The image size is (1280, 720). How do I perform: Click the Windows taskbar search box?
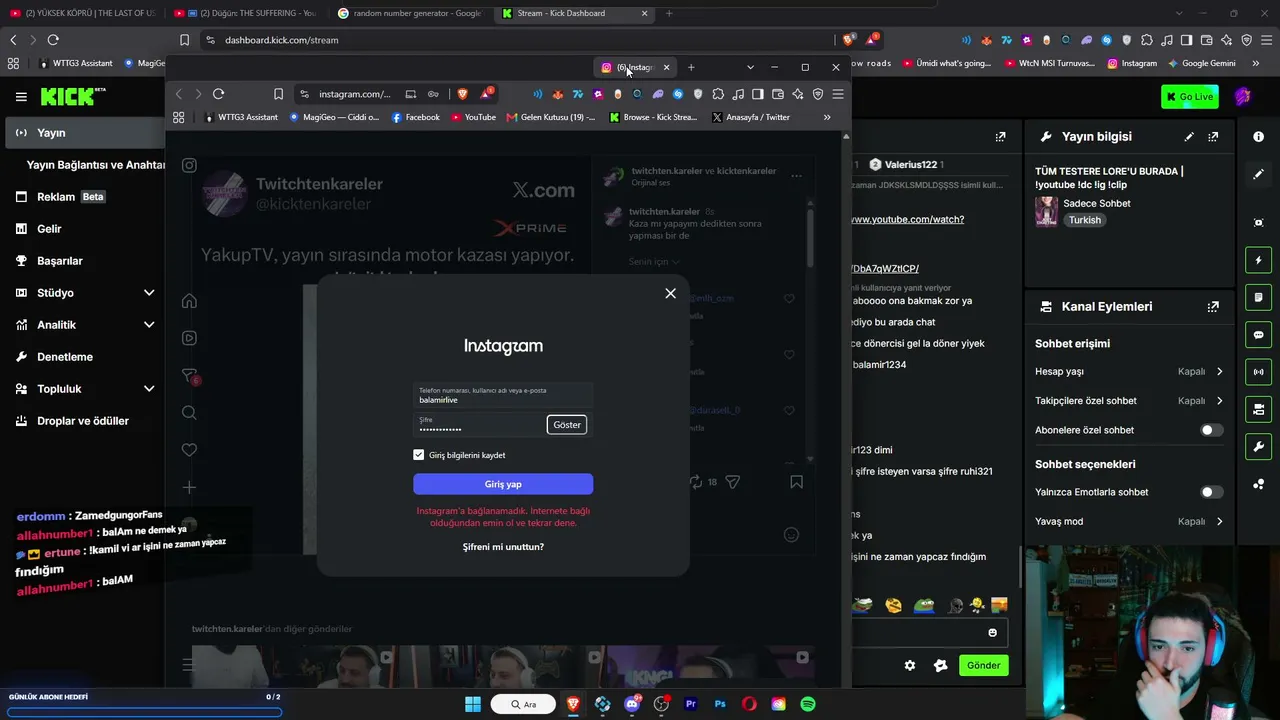[523, 704]
